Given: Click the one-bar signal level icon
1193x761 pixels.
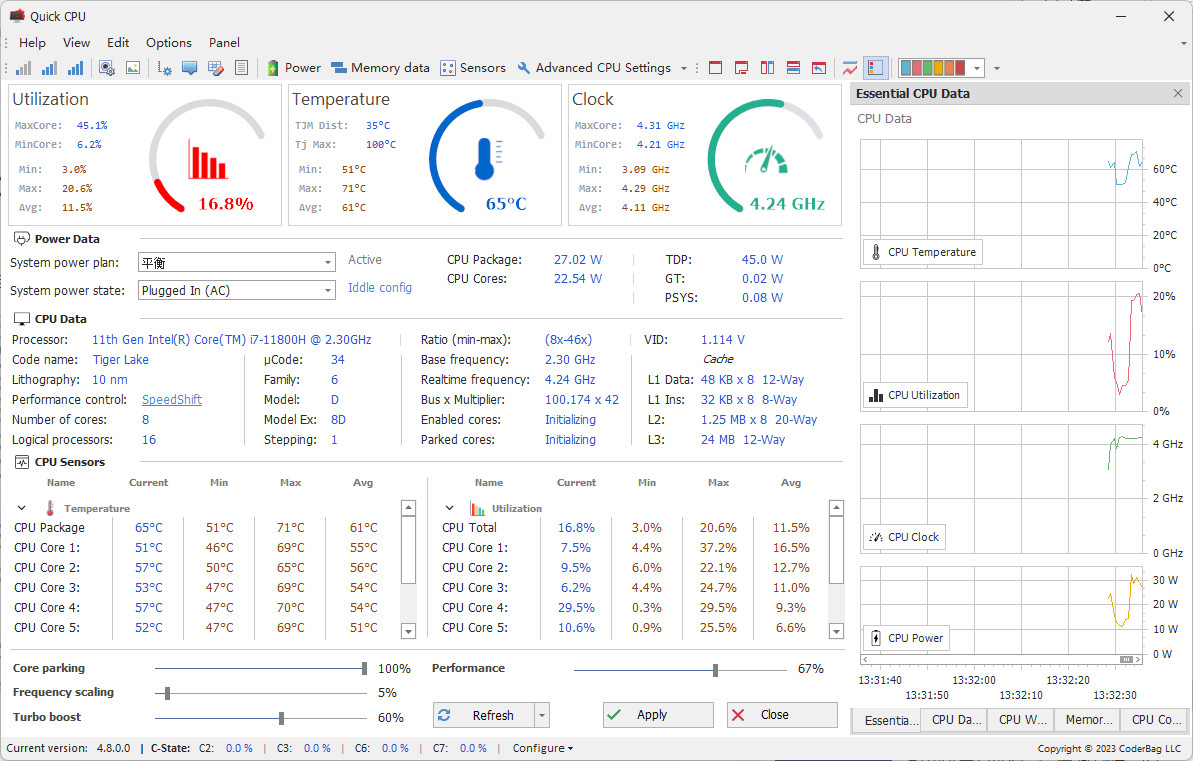Looking at the screenshot, I should click(24, 68).
